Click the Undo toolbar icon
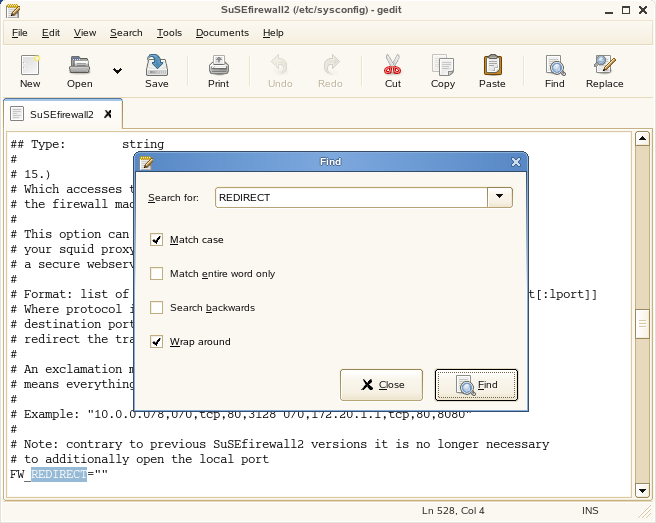Viewport: 656px width, 523px height. point(280,71)
